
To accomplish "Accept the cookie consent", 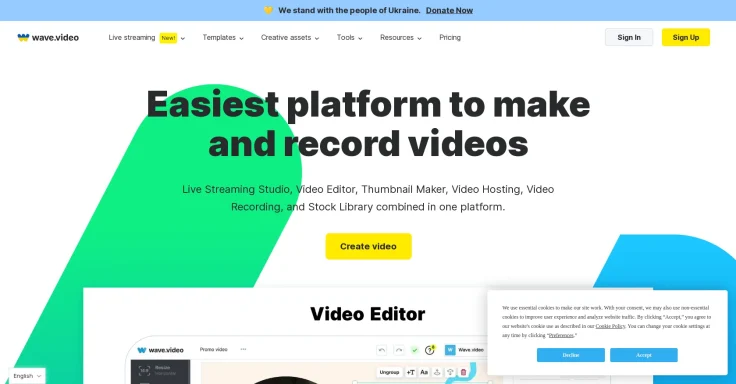I will [644, 355].
